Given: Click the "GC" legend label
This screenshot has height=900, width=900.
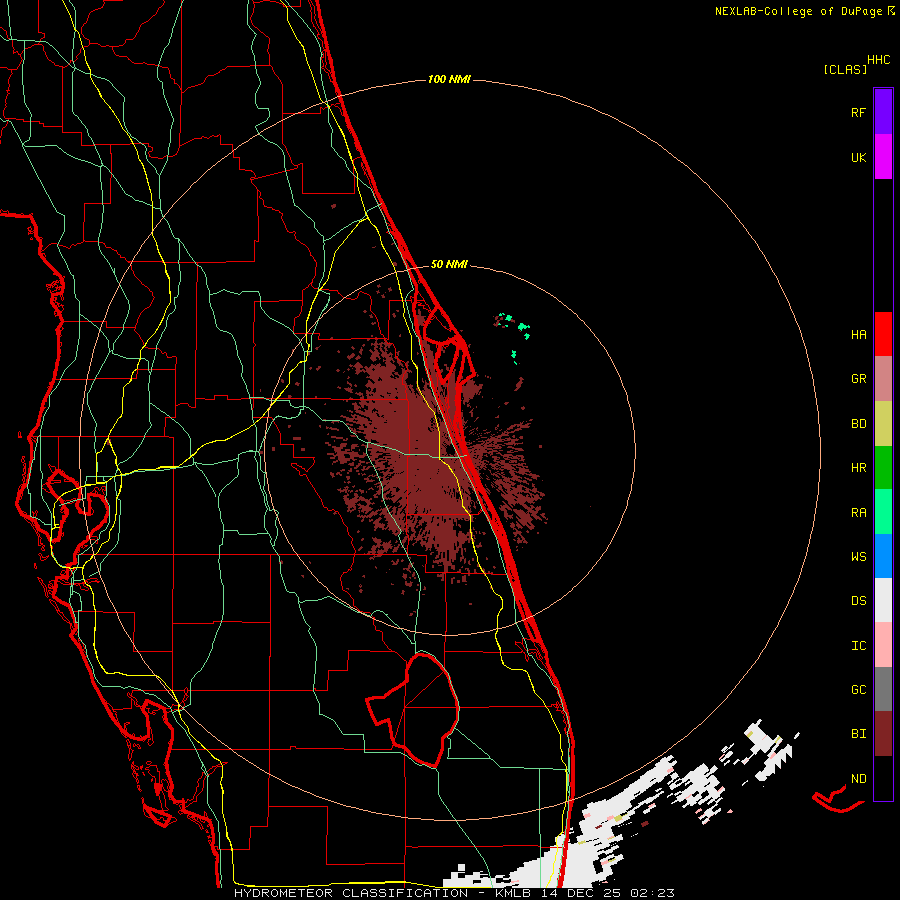Looking at the screenshot, I should (858, 690).
